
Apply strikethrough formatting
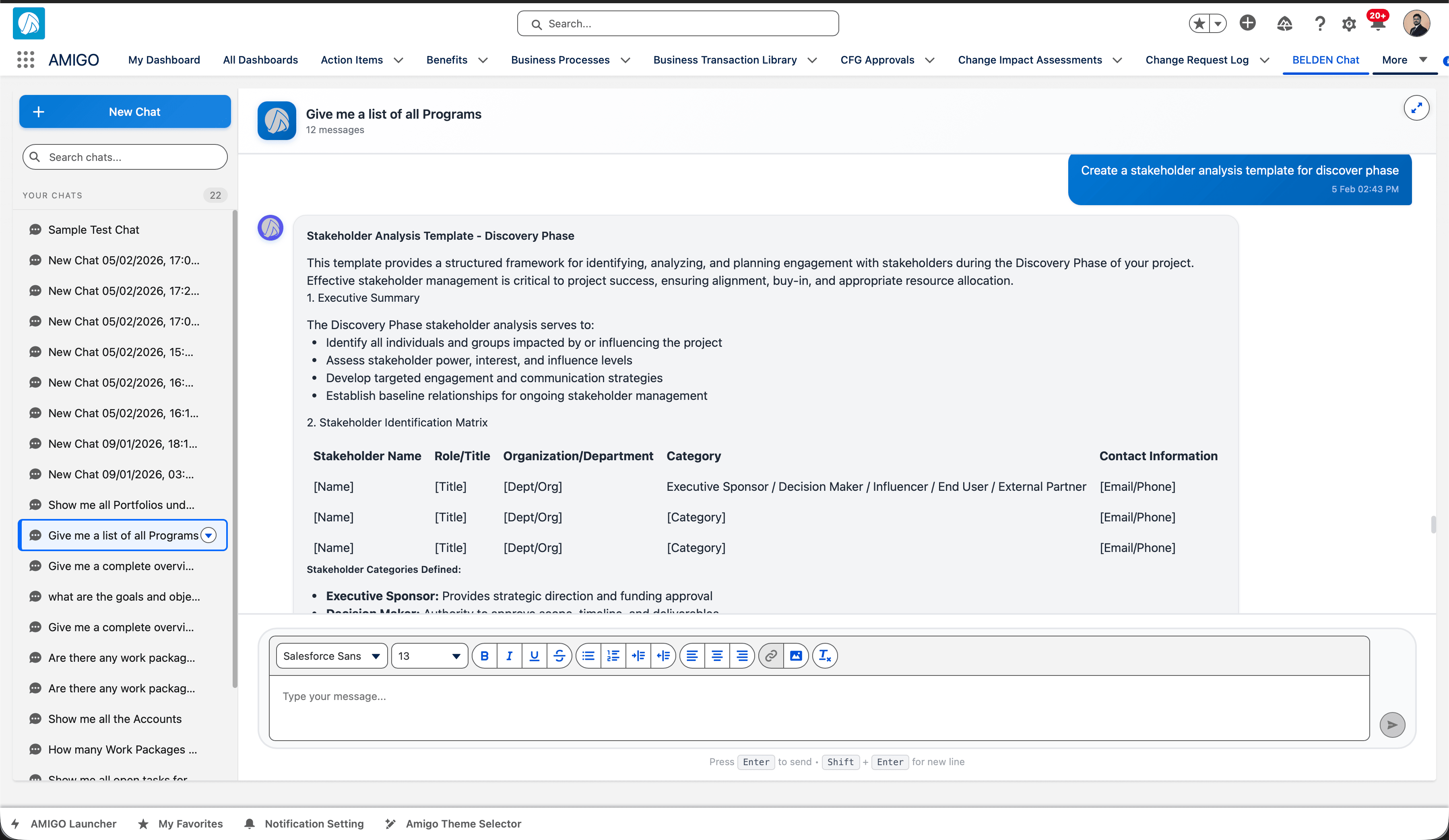[x=559, y=656]
